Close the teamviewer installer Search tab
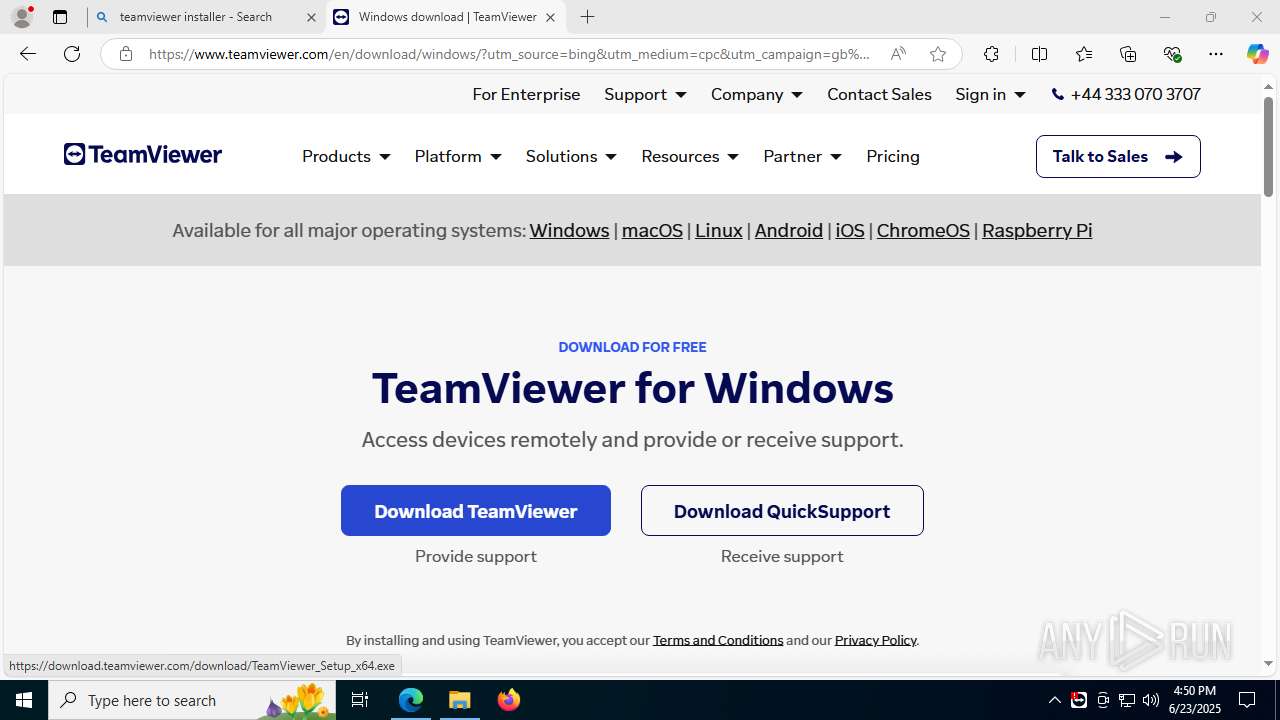1280x720 pixels. pos(311,17)
